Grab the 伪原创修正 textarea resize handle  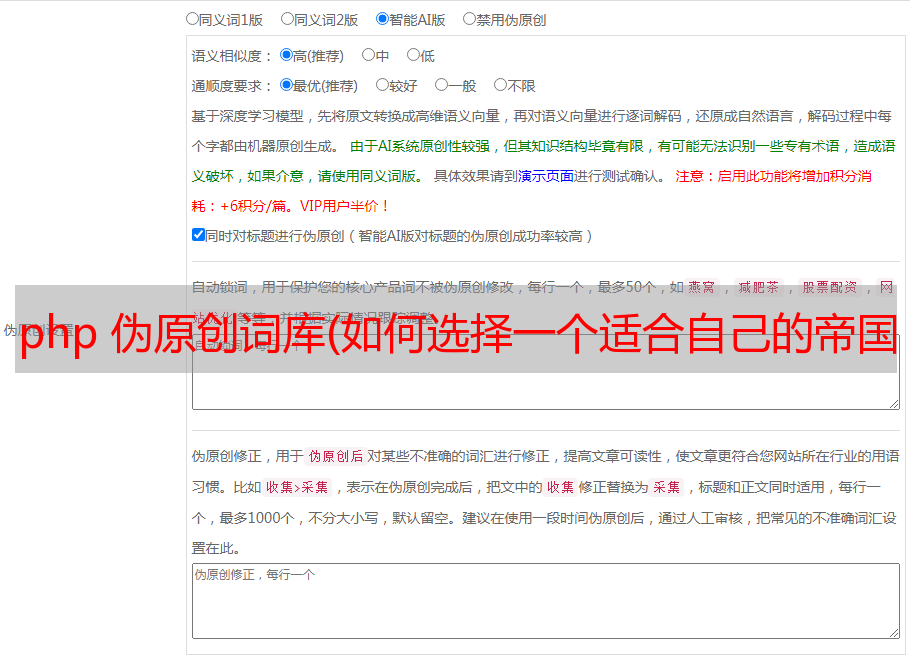click(894, 632)
